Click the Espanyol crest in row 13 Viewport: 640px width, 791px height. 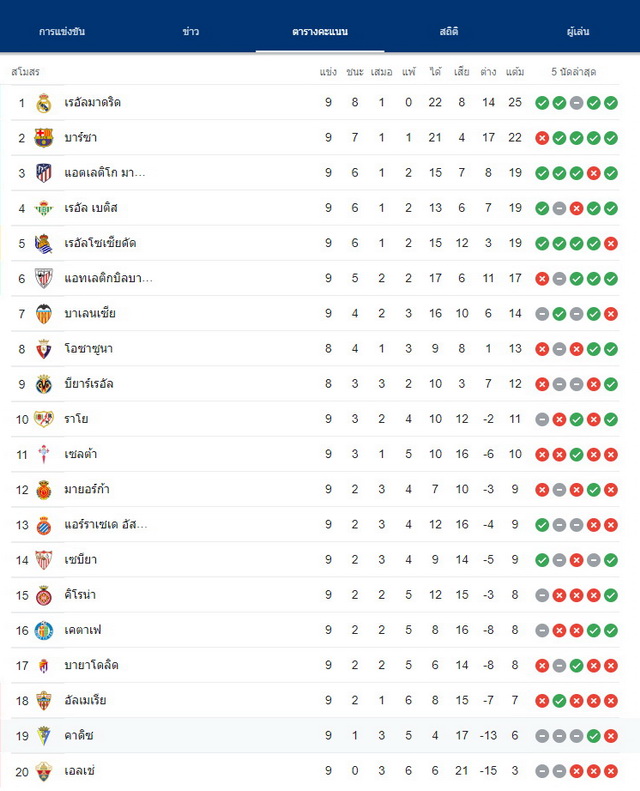point(44,525)
